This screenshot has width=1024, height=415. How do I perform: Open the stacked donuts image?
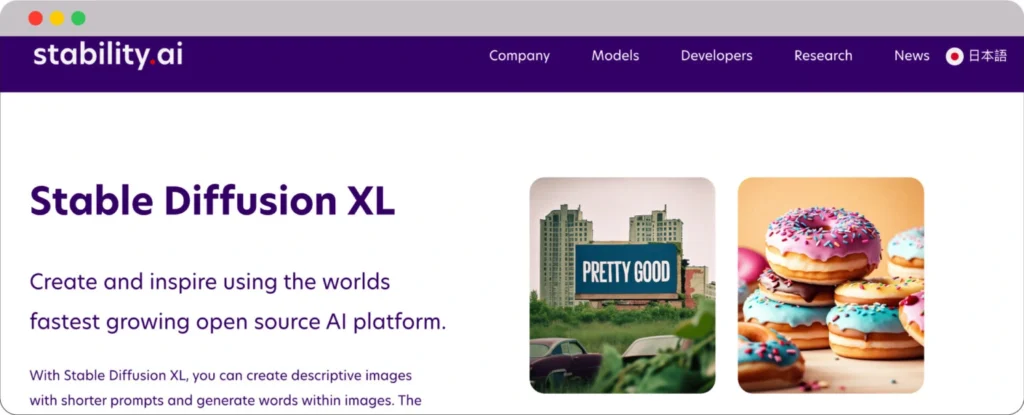[x=830, y=285]
